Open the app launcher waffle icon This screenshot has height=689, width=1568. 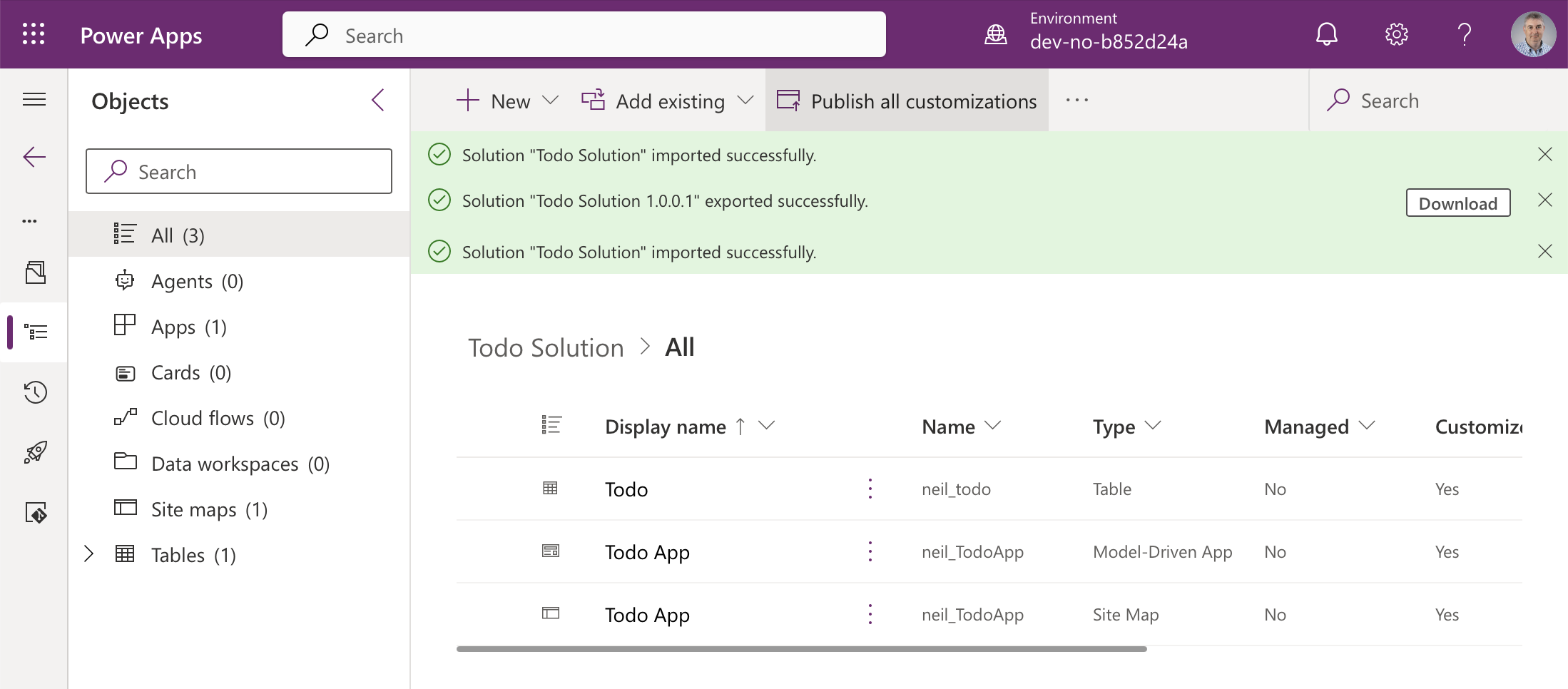click(34, 34)
